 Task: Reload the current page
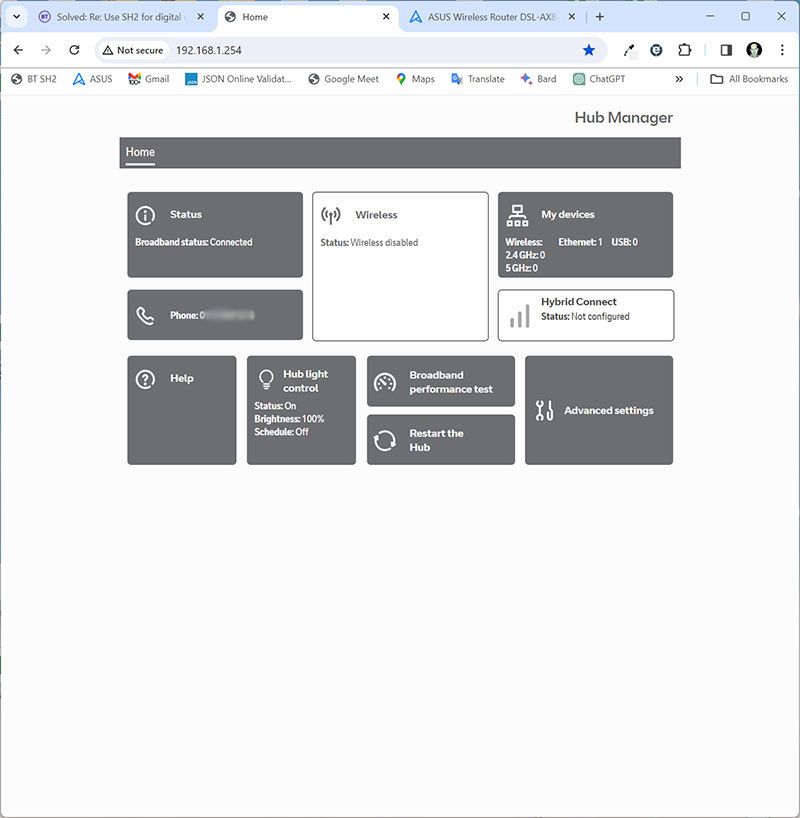[x=74, y=50]
